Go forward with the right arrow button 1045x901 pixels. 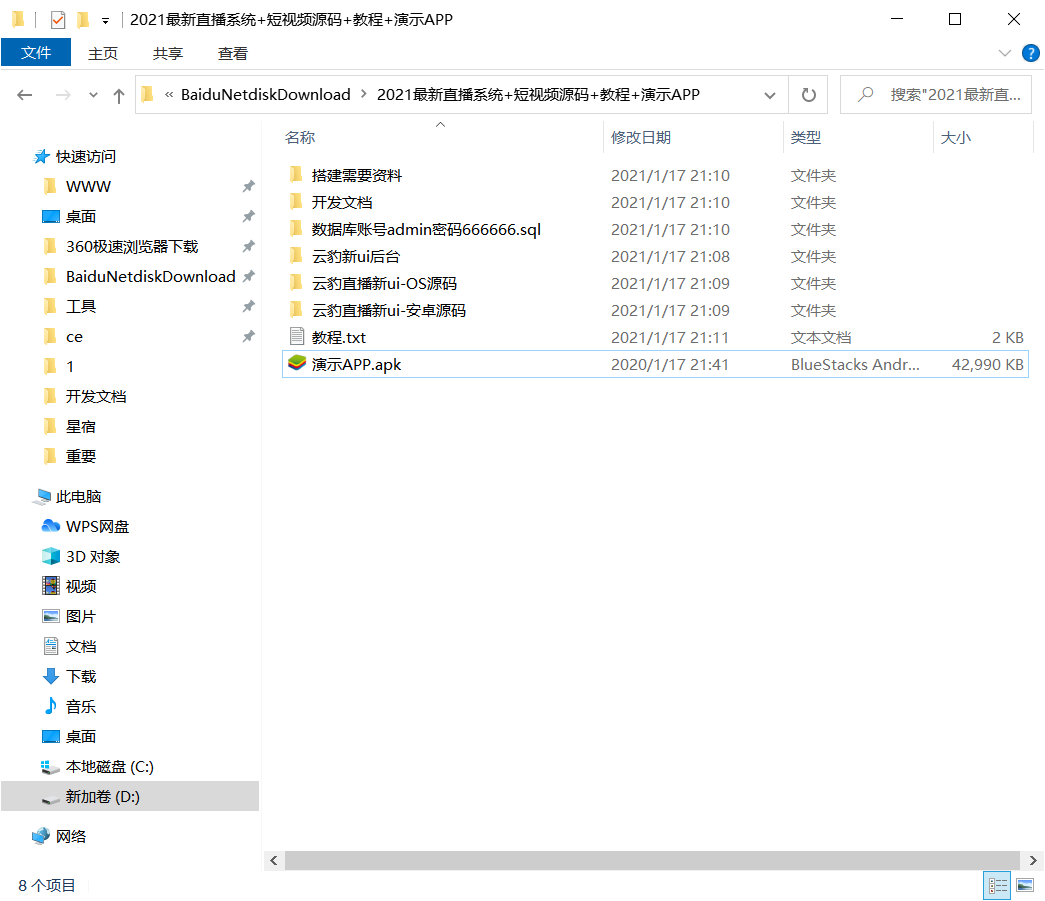(63, 95)
